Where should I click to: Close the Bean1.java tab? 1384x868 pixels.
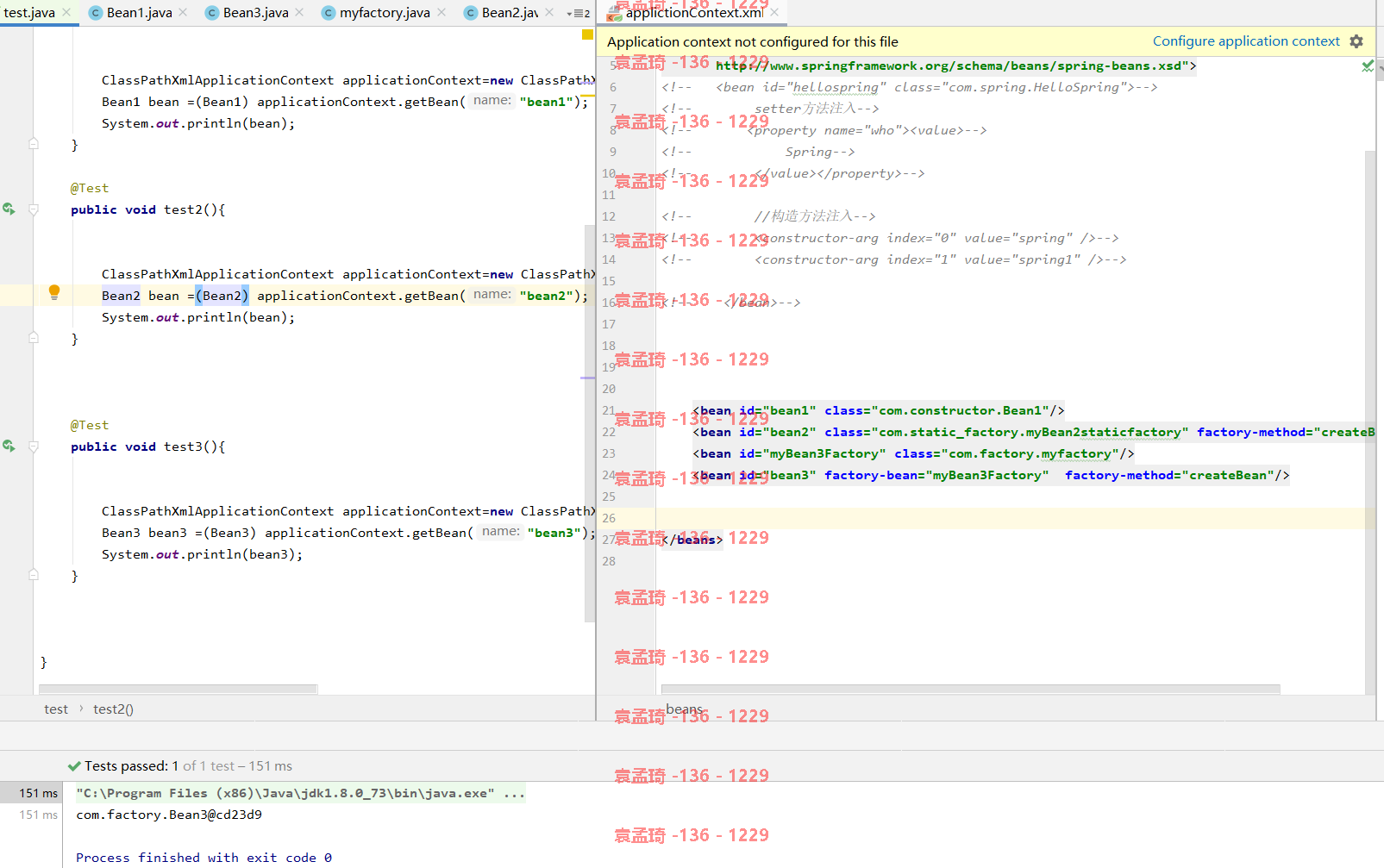(183, 13)
